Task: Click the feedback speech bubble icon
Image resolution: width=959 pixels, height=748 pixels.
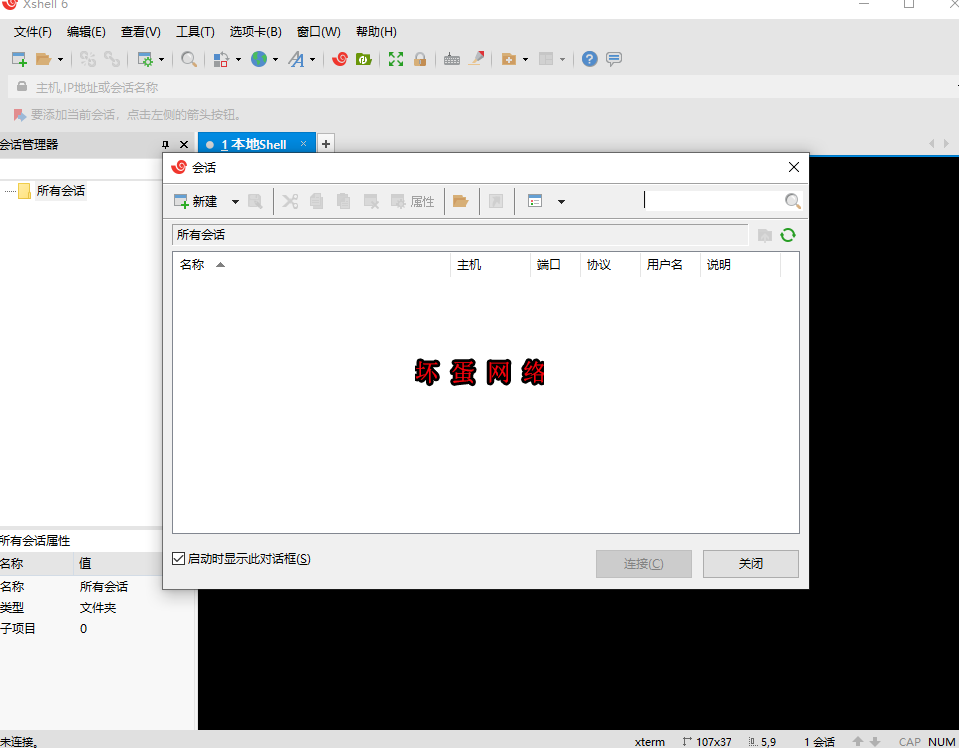Action: pos(614,59)
